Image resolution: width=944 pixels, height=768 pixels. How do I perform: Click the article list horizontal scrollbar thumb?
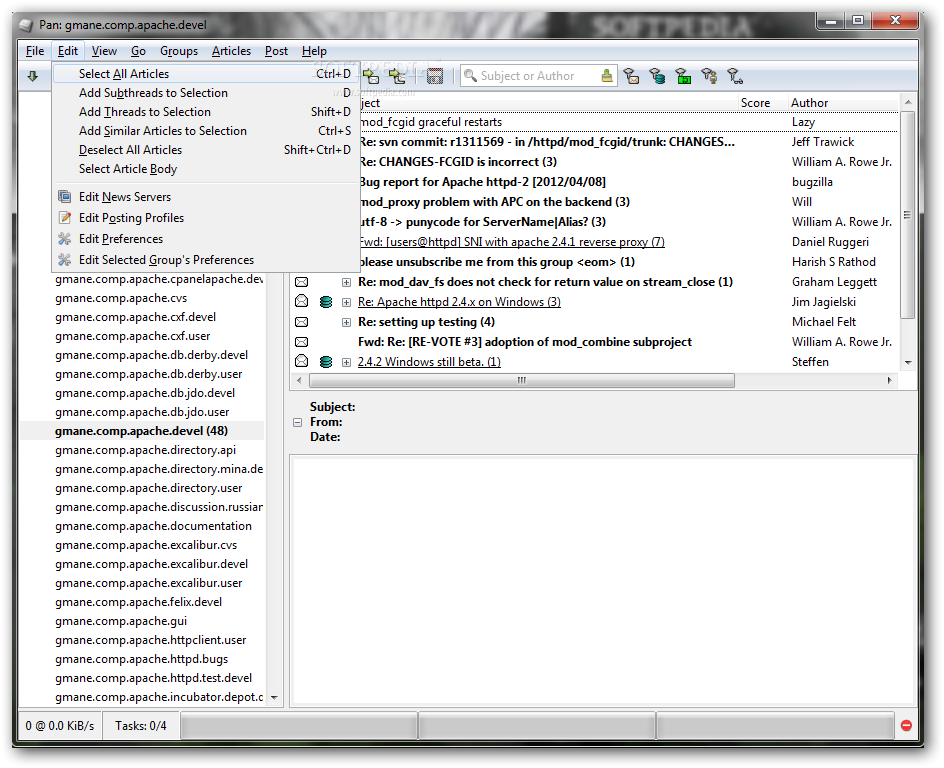click(x=521, y=380)
